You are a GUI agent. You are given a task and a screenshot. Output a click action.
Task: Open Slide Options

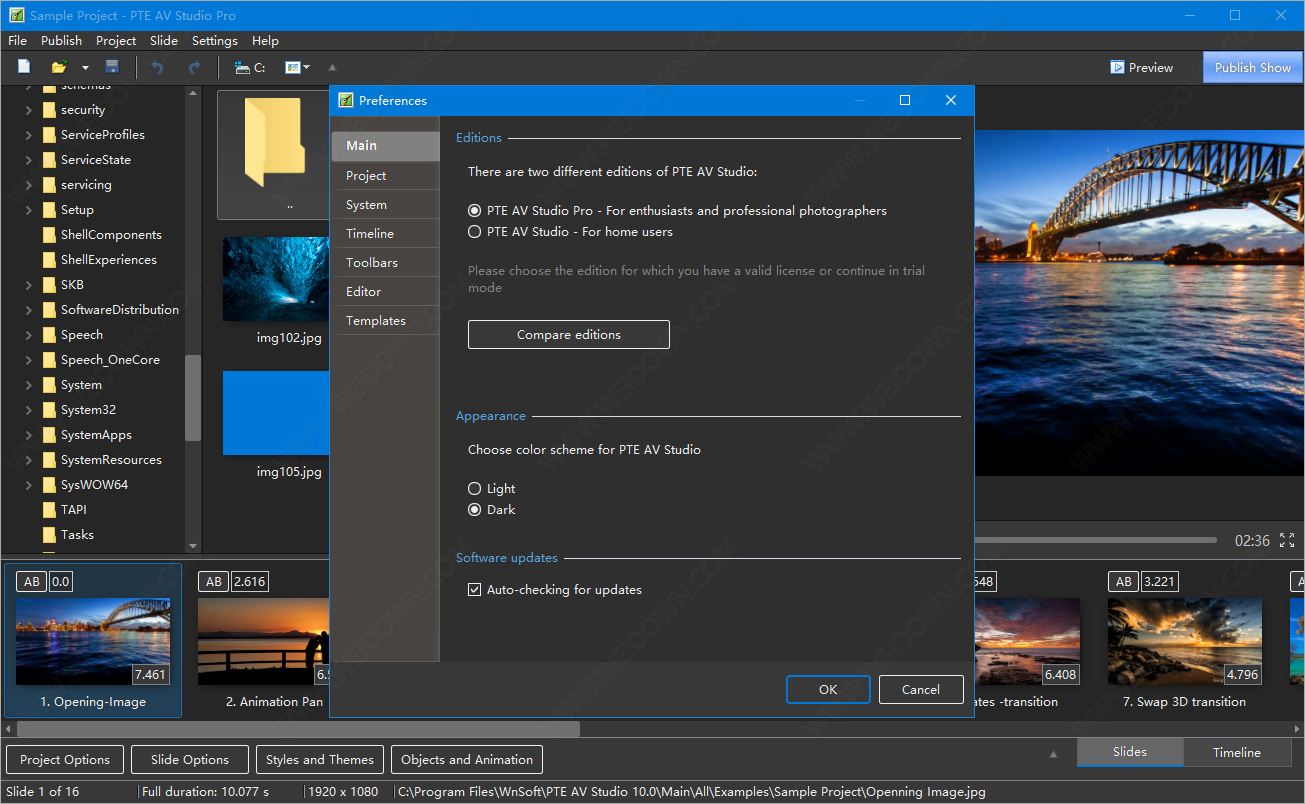(x=190, y=760)
